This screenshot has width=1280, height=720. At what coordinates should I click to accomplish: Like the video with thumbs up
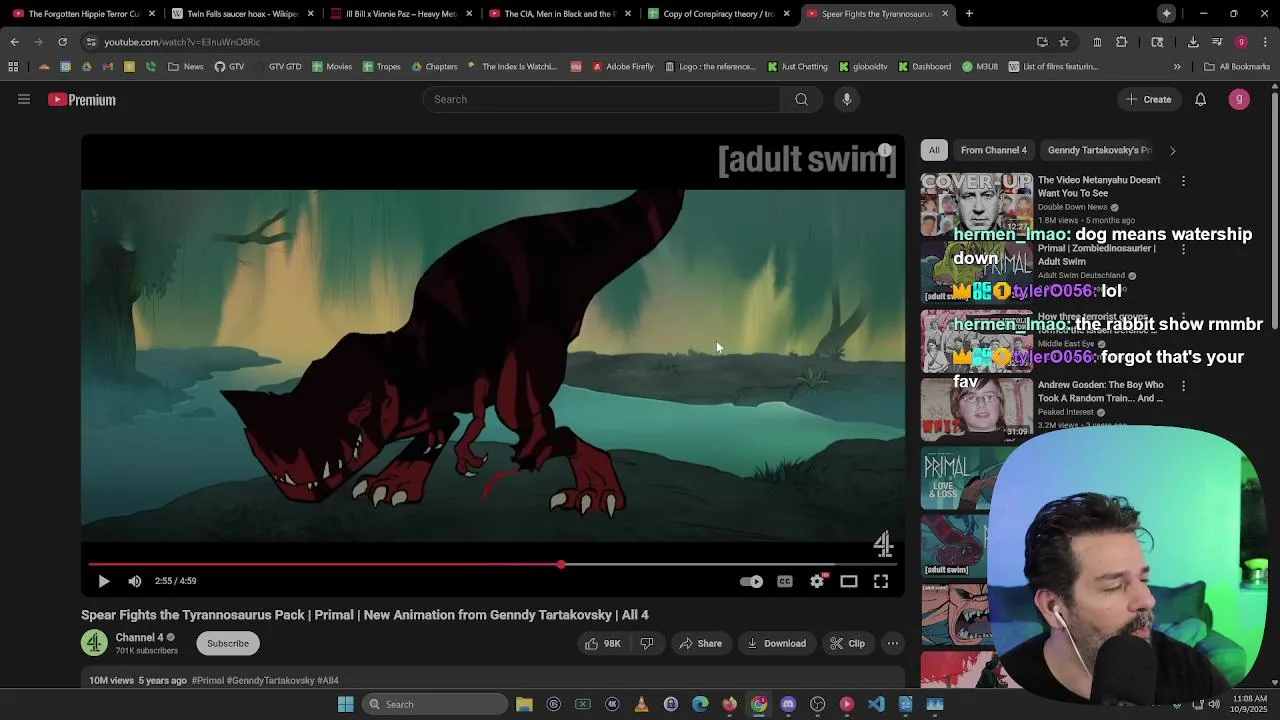(603, 643)
